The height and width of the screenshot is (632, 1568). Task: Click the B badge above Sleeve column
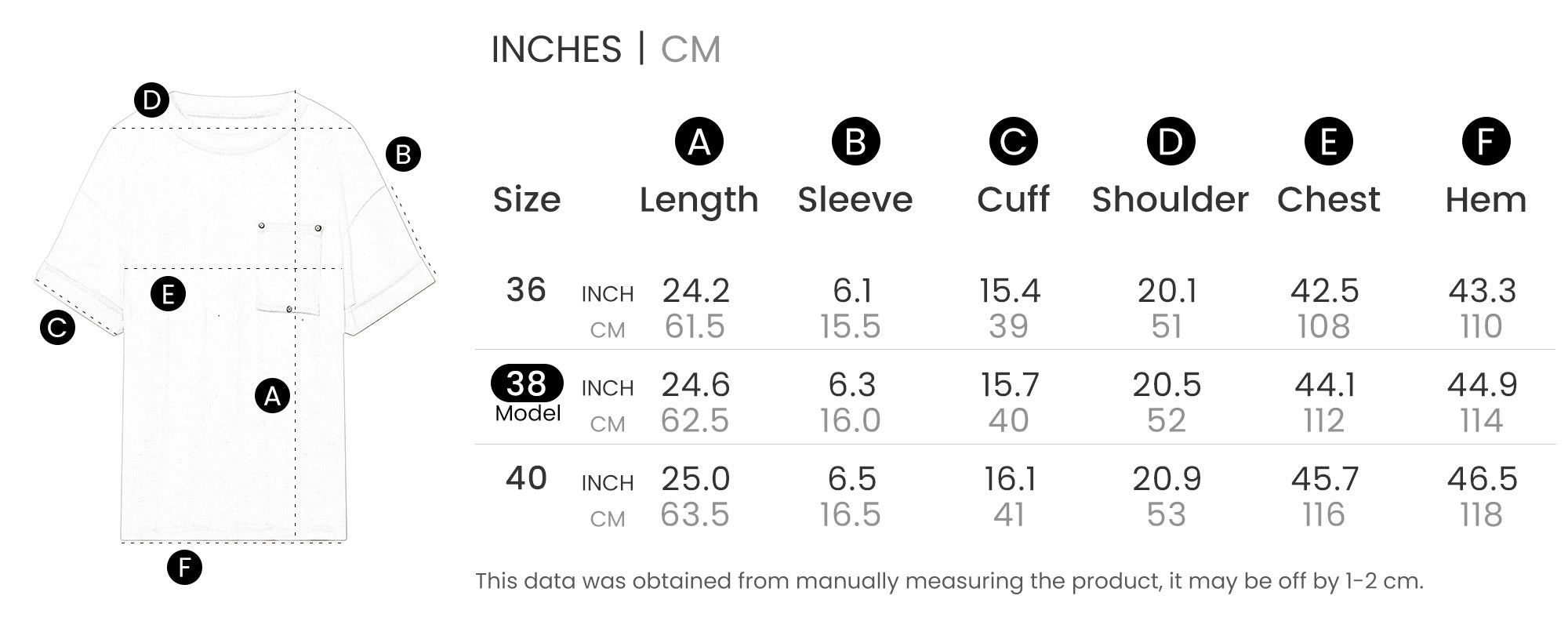[x=855, y=142]
